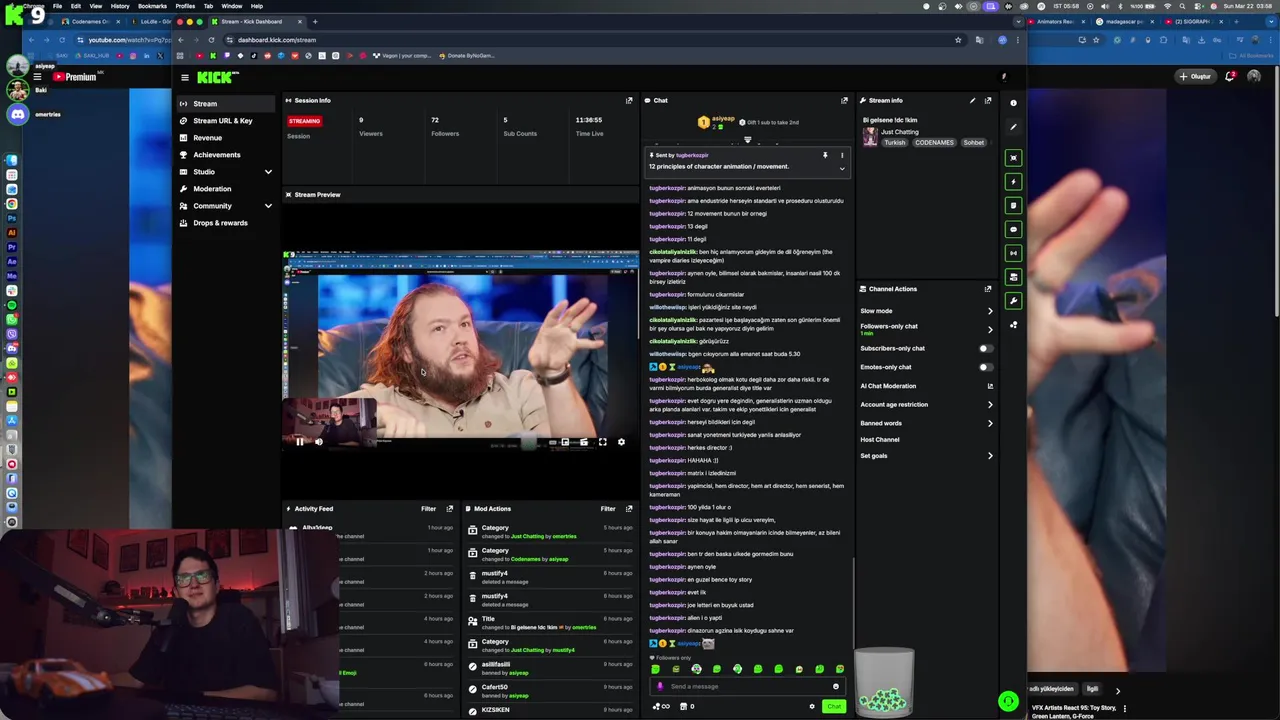Expand the Community sidebar section
Screen dimensions: 1280x720
click(x=268, y=206)
